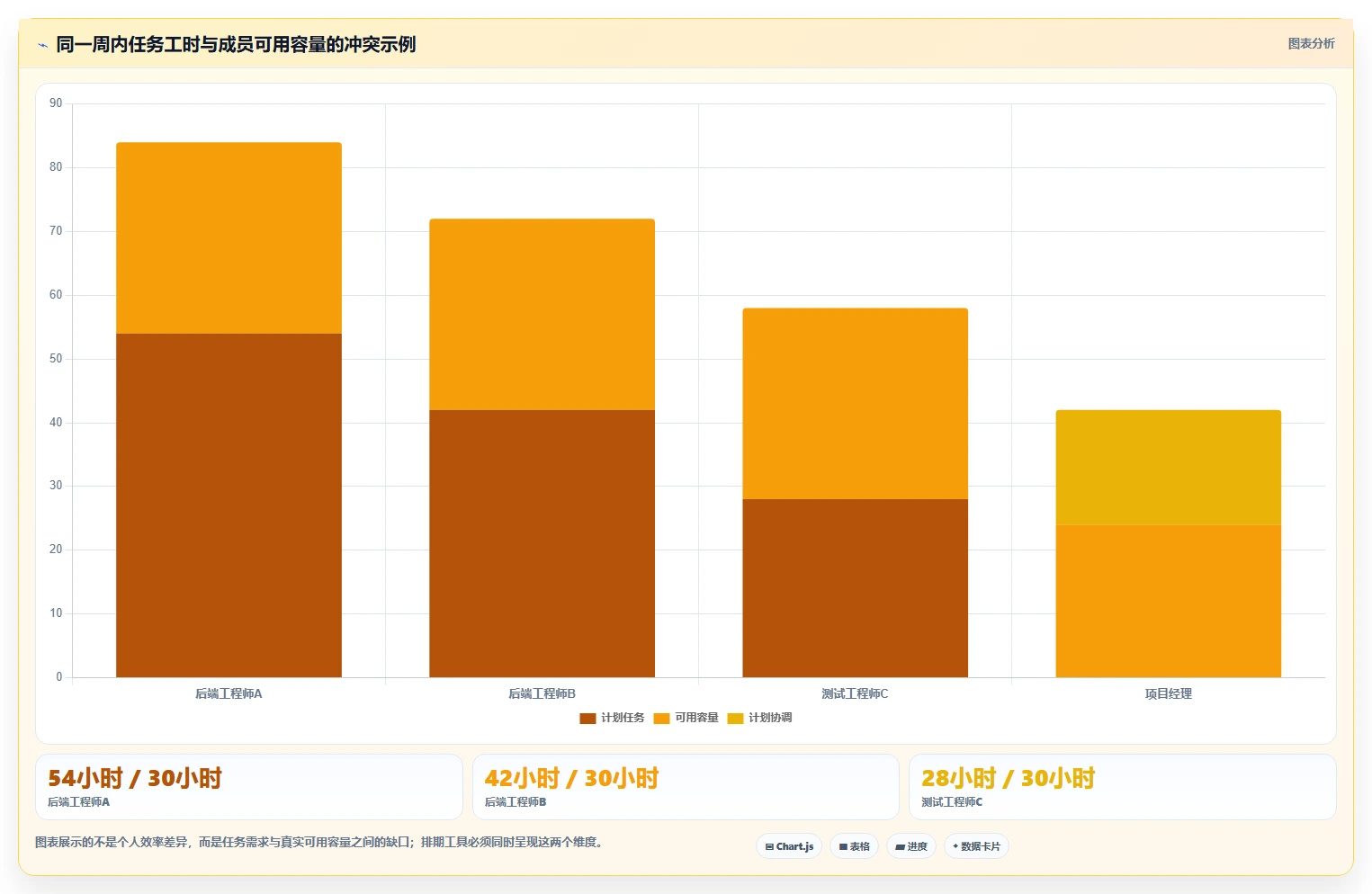1372x894 pixels.
Task: Click the 可用容量 legend label
Action: (x=696, y=718)
